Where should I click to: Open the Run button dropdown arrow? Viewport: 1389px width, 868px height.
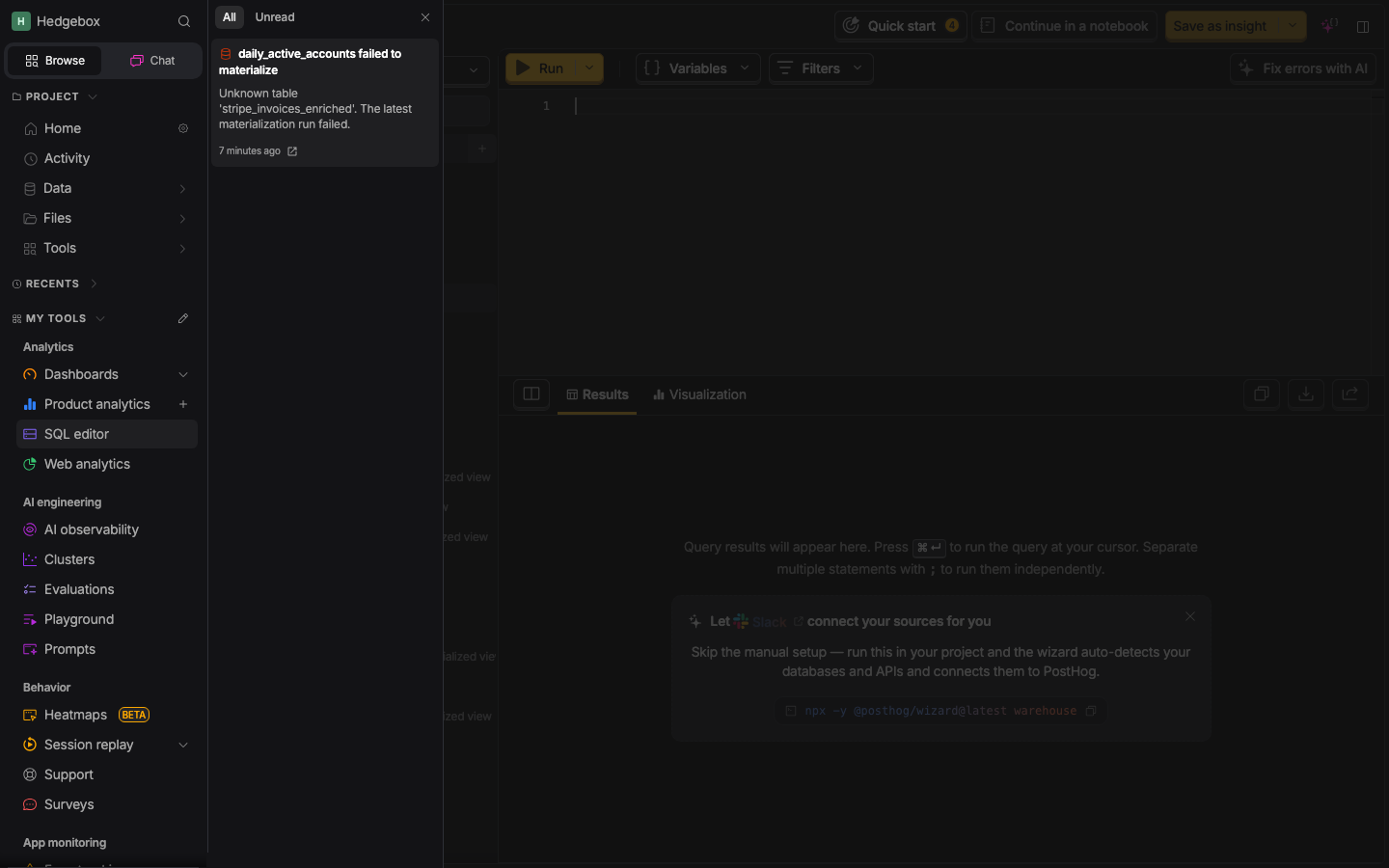click(589, 68)
